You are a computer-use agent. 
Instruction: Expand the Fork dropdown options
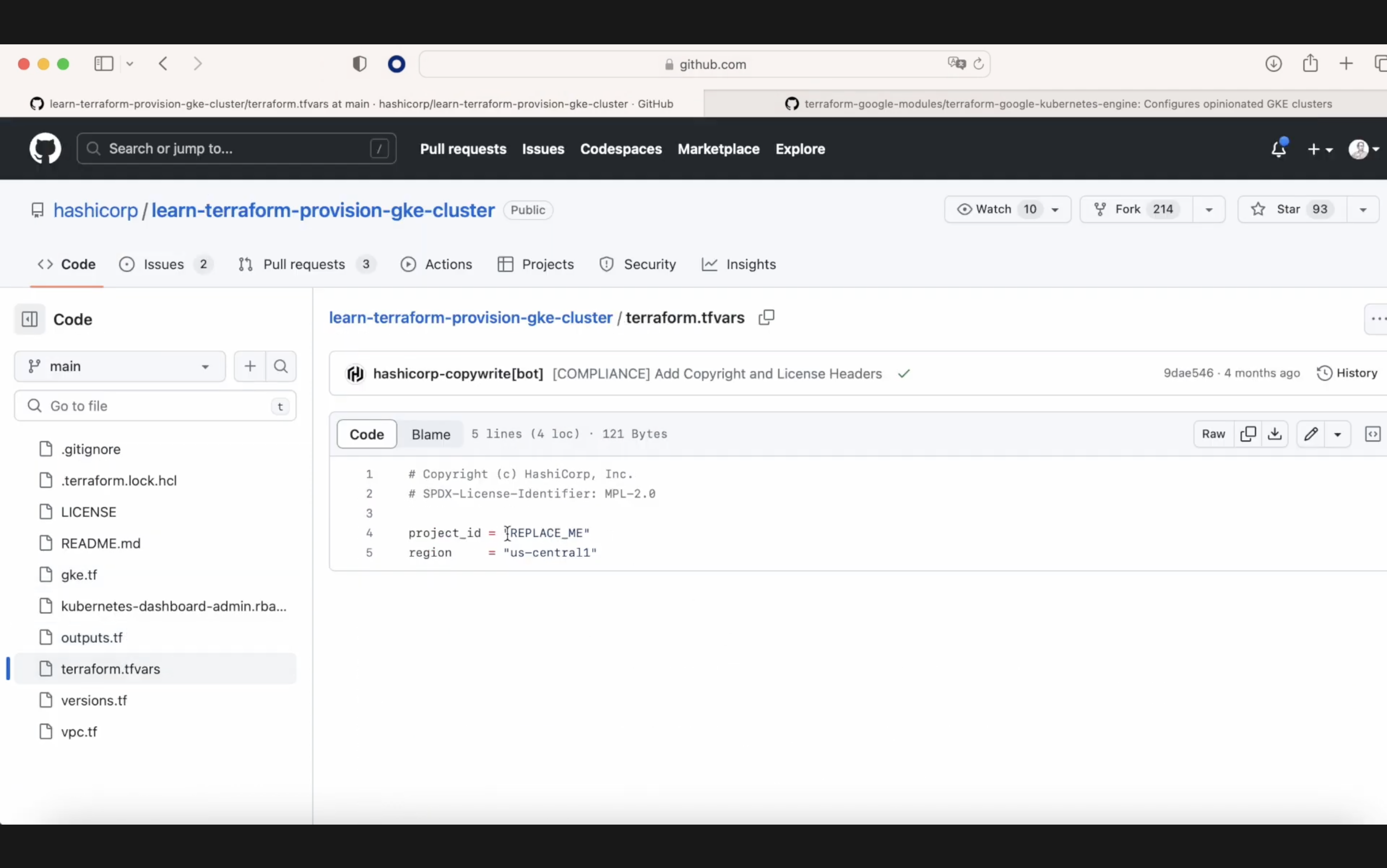1209,209
